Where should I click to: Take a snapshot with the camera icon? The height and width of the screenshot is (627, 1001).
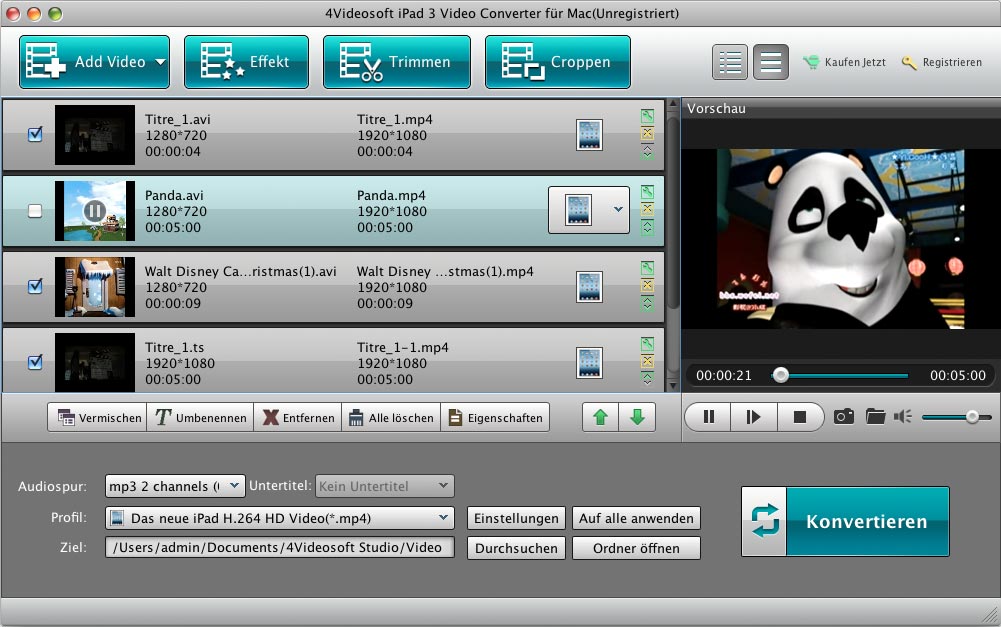coord(844,416)
